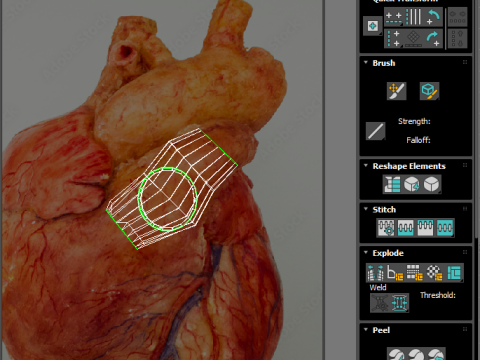Click the vertical-lines Linear Align icon
Viewport: 480px width, 360px height.
[414, 17]
